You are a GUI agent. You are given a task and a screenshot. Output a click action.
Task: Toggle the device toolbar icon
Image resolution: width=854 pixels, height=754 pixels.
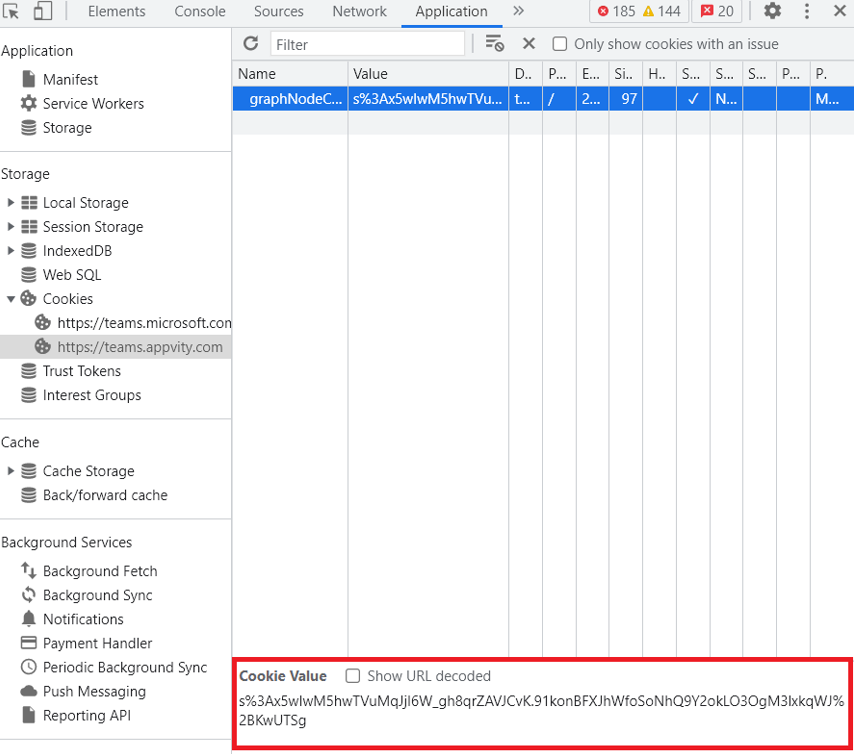[42, 12]
